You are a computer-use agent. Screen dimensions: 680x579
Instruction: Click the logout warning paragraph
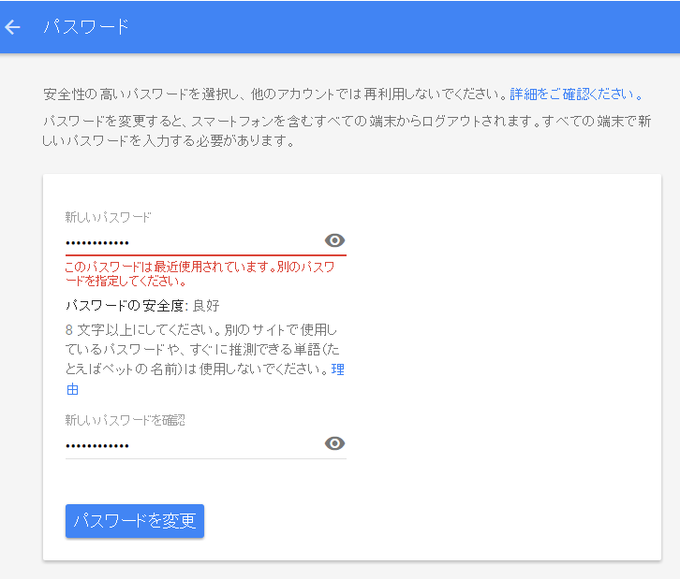(x=347, y=131)
